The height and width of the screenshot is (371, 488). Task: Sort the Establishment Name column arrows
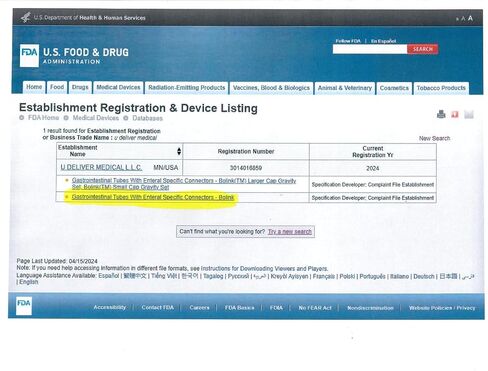pos(179,151)
